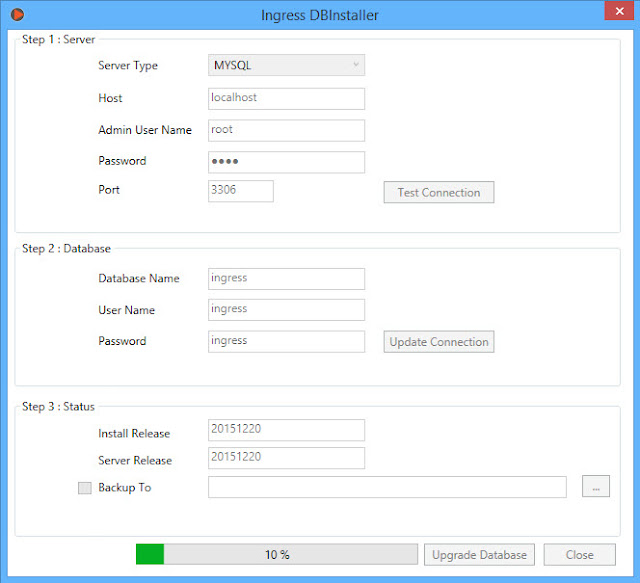
Task: Open the backup folder browse button
Action: [x=596, y=486]
